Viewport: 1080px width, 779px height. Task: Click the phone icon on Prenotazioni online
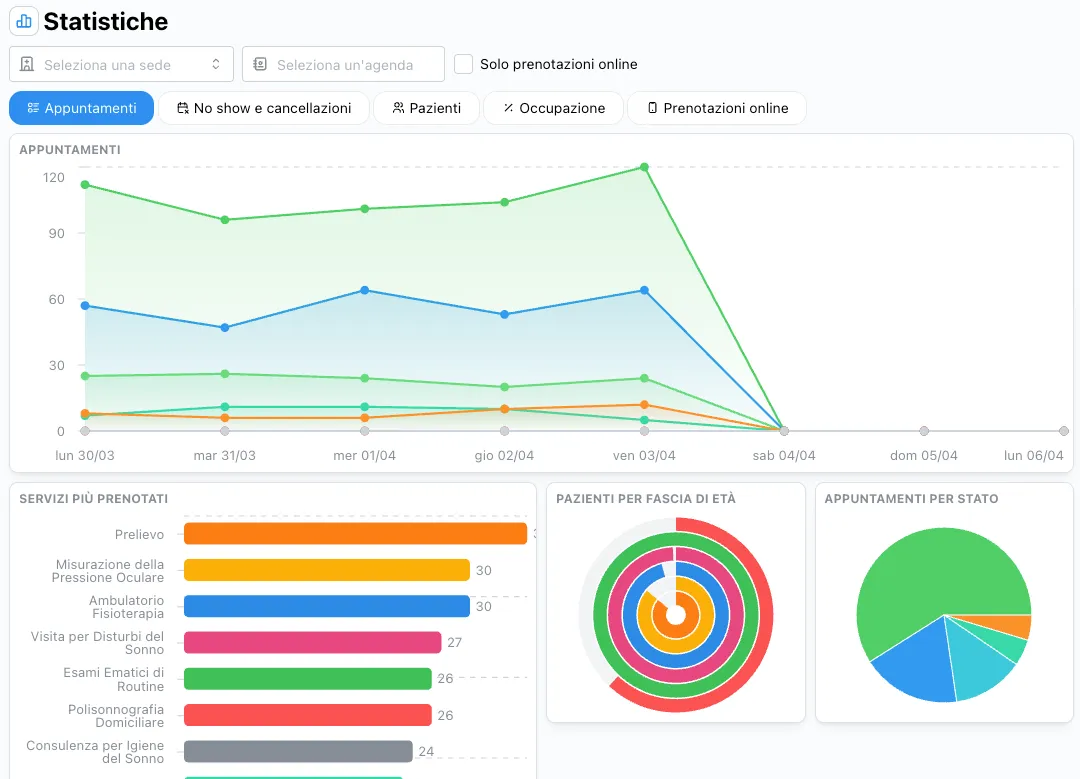click(x=650, y=108)
